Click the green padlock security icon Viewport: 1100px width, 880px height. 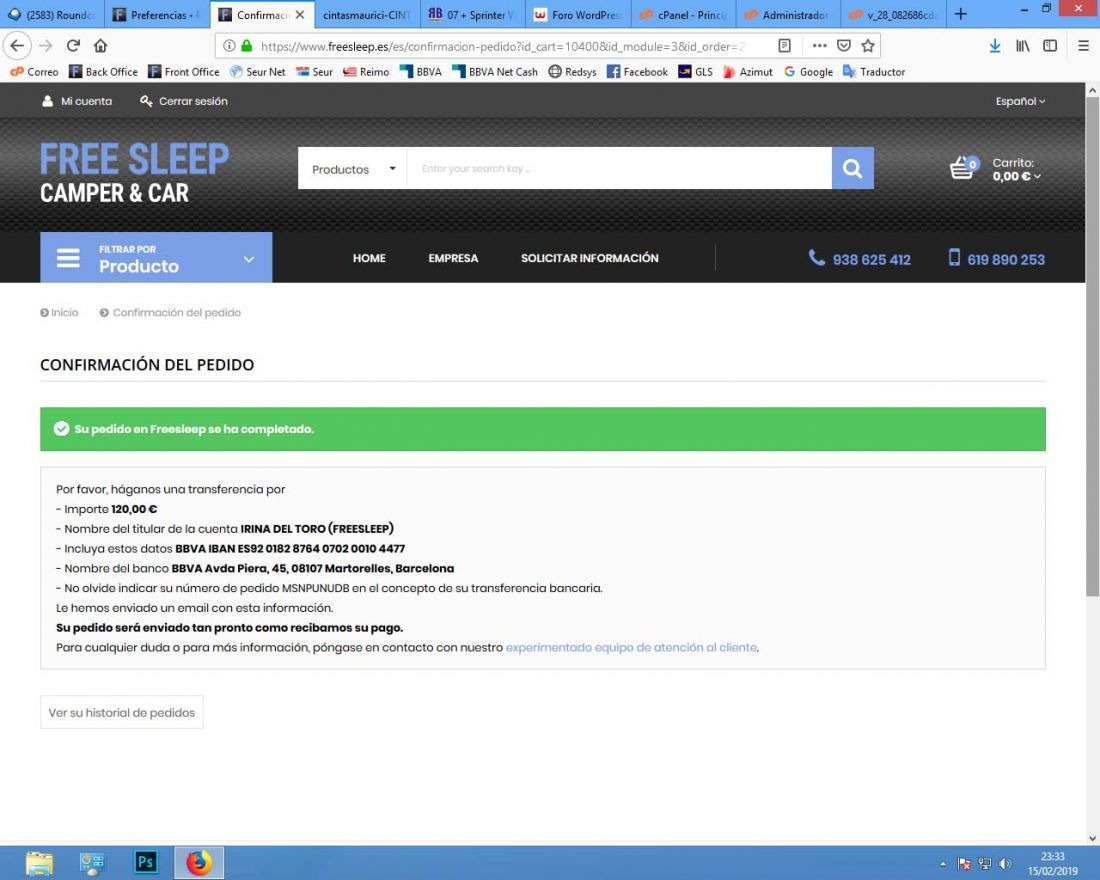click(246, 46)
